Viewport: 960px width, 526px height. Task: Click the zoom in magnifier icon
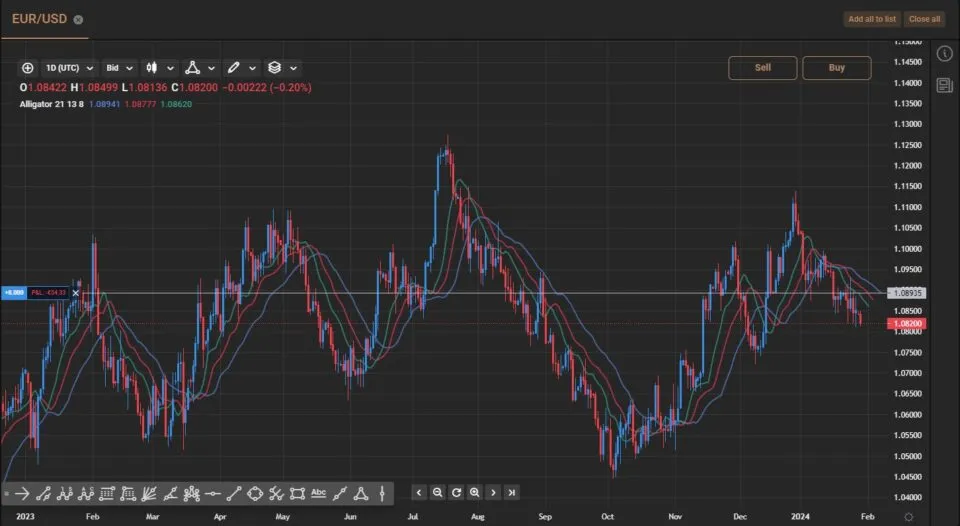click(x=474, y=492)
